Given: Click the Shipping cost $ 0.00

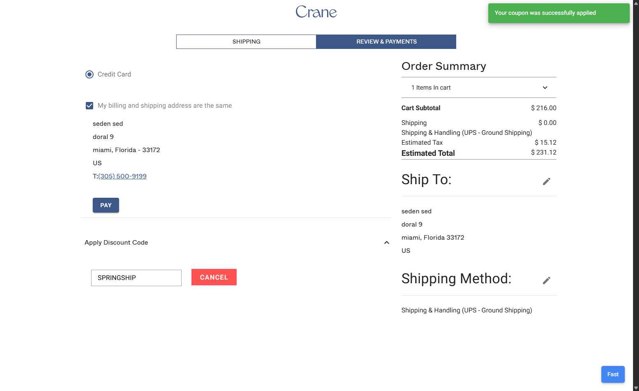Looking at the screenshot, I should tap(547, 123).
